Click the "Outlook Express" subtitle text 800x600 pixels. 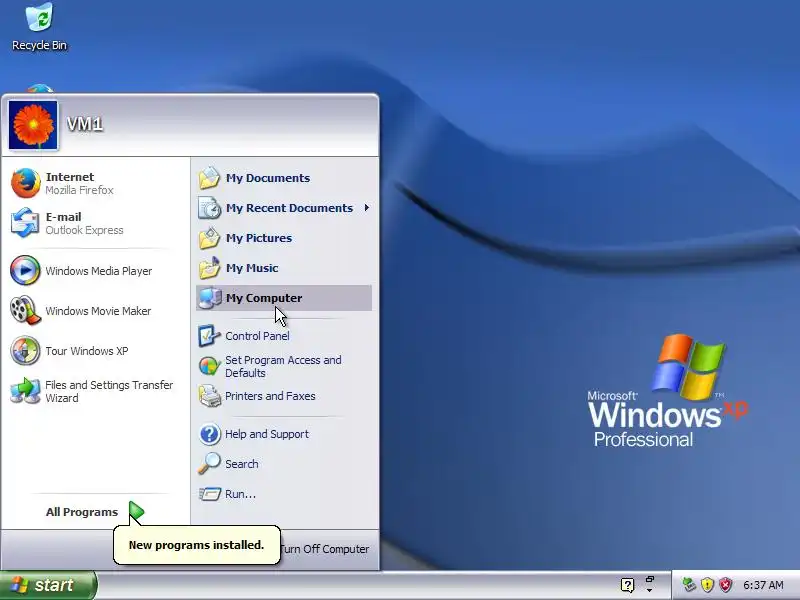click(x=84, y=230)
